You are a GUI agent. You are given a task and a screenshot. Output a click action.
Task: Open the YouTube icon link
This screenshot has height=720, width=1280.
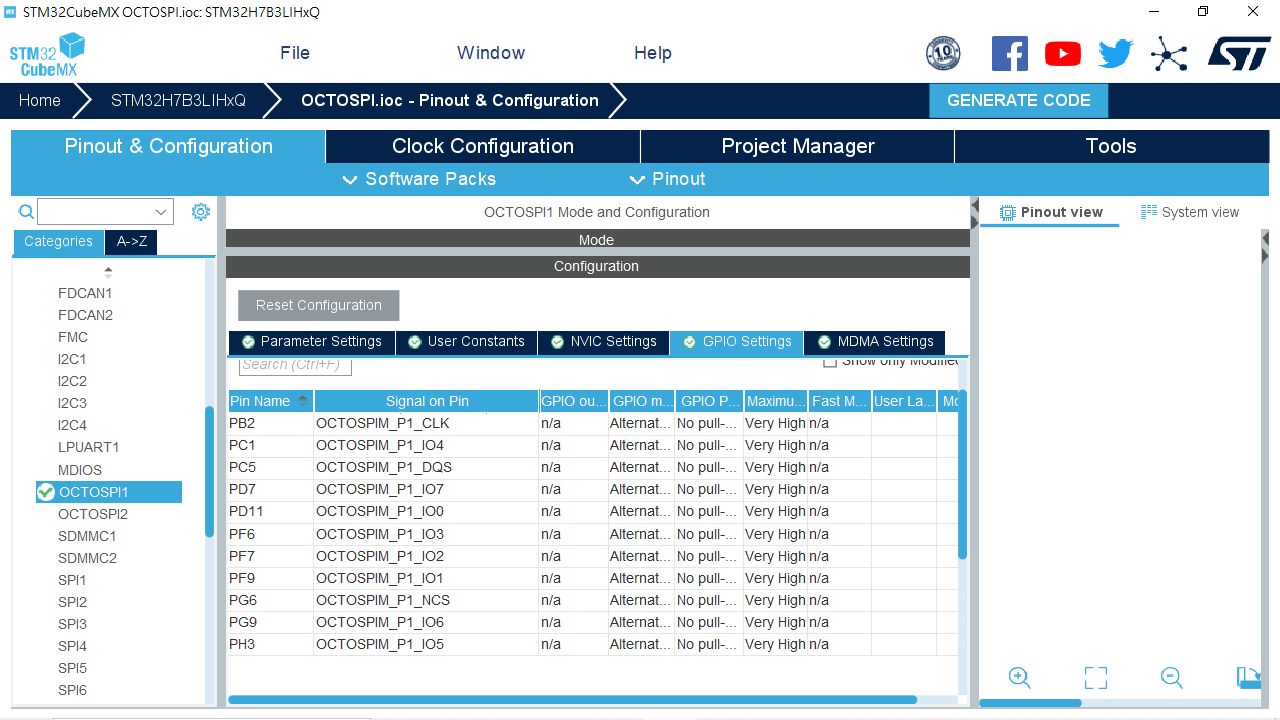(1063, 53)
